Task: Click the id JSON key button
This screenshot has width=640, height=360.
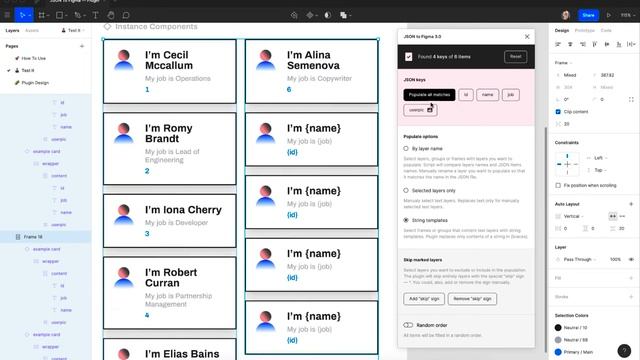Action: [x=466, y=95]
